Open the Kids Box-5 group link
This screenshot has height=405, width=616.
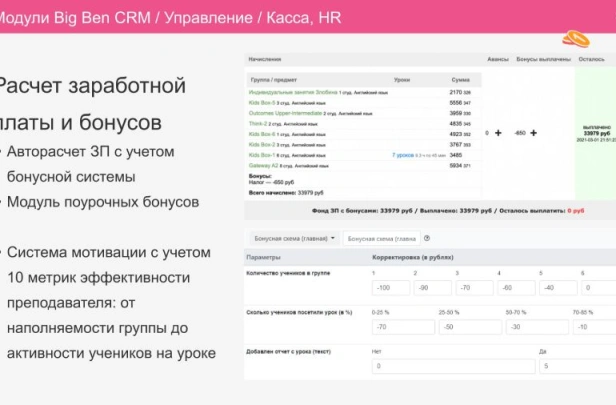click(262, 103)
